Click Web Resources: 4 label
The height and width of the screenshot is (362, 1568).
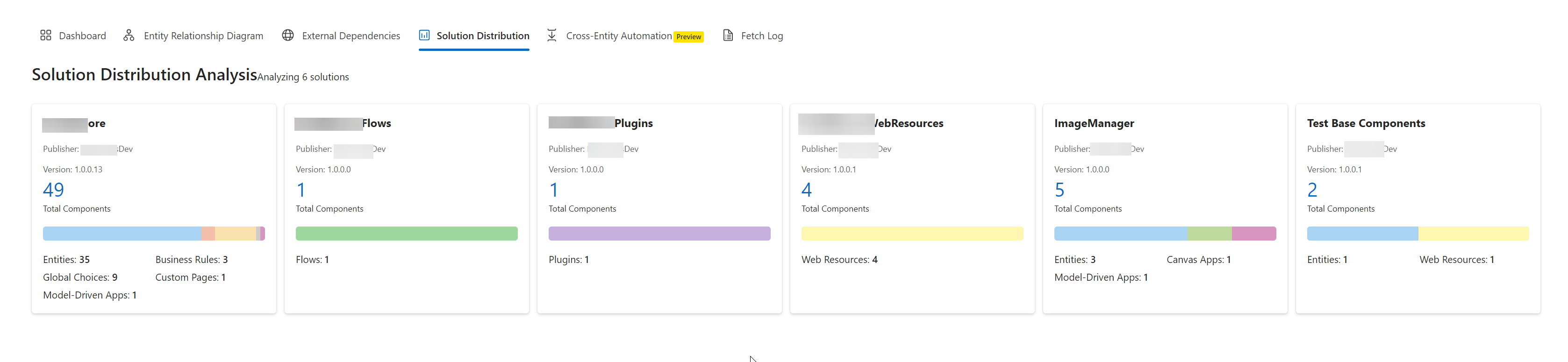pos(839,260)
